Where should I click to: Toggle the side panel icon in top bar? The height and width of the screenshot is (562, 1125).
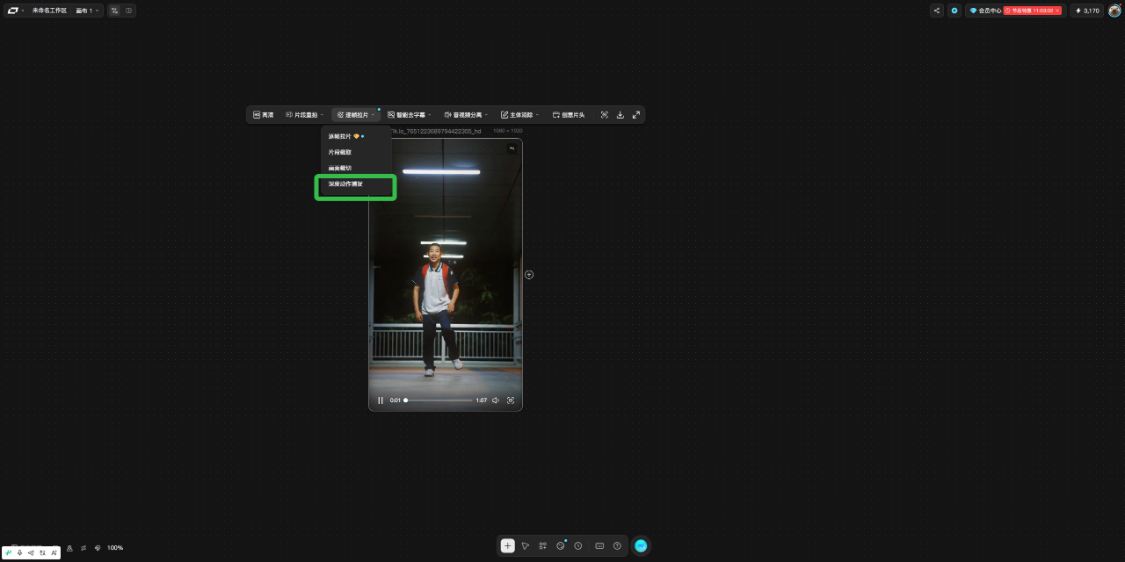coord(129,11)
